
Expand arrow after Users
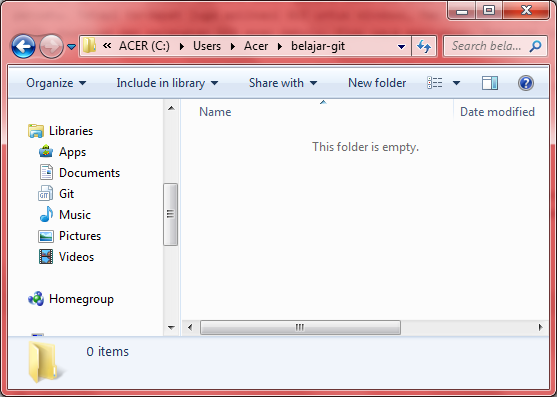pos(233,47)
